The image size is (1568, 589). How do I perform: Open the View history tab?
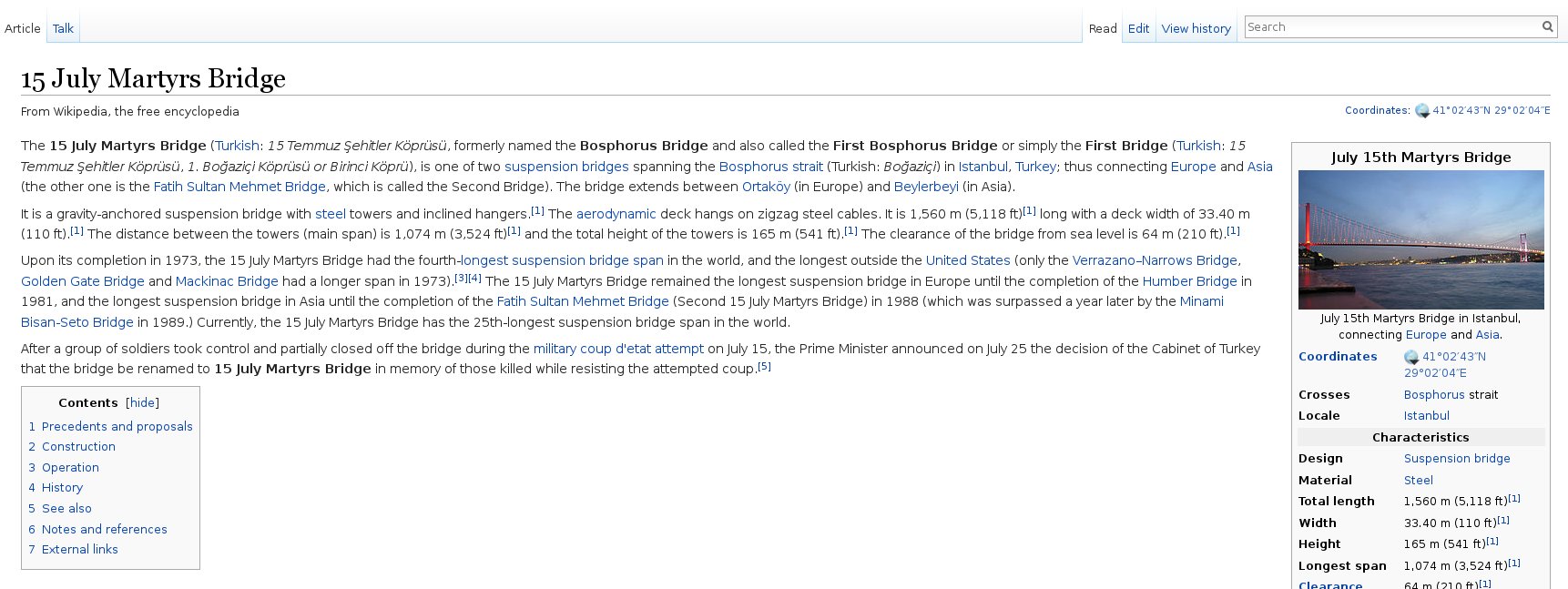coord(1196,28)
